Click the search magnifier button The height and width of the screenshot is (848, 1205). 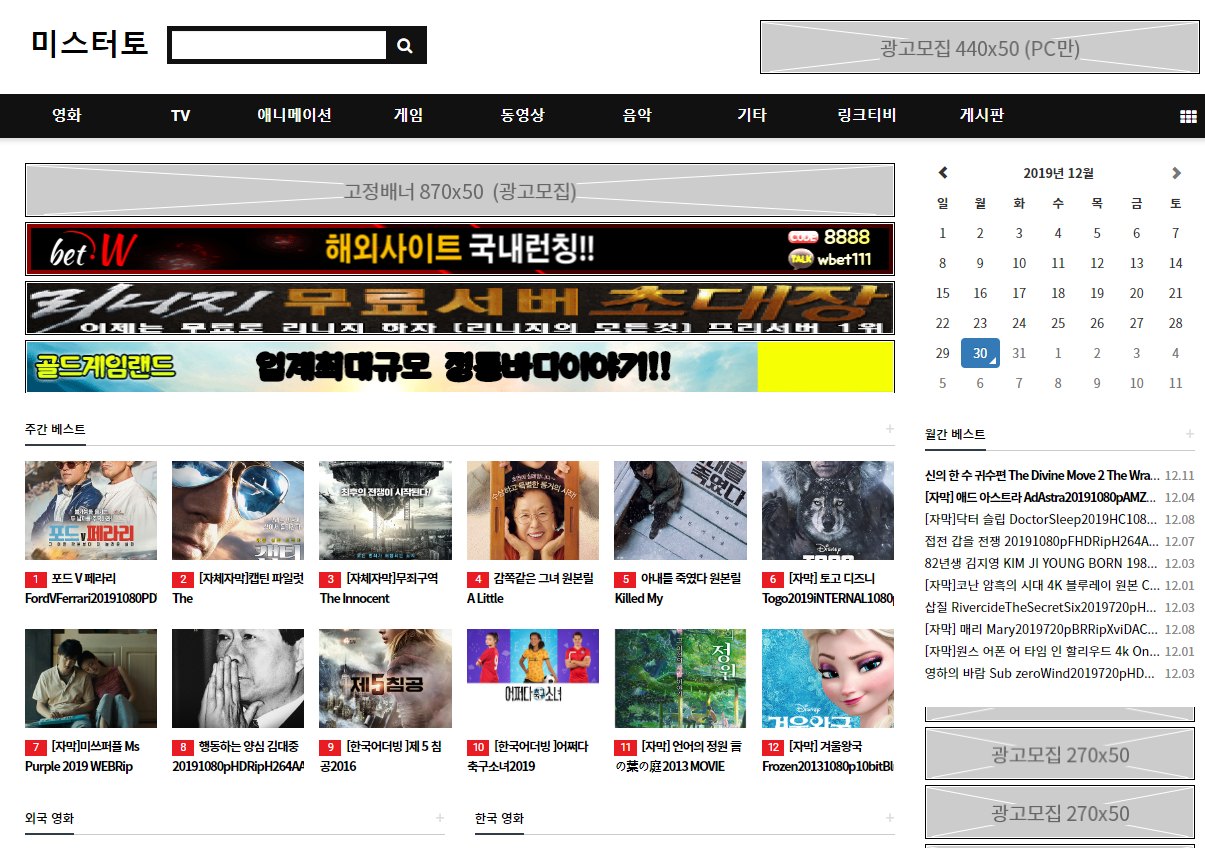pos(405,45)
